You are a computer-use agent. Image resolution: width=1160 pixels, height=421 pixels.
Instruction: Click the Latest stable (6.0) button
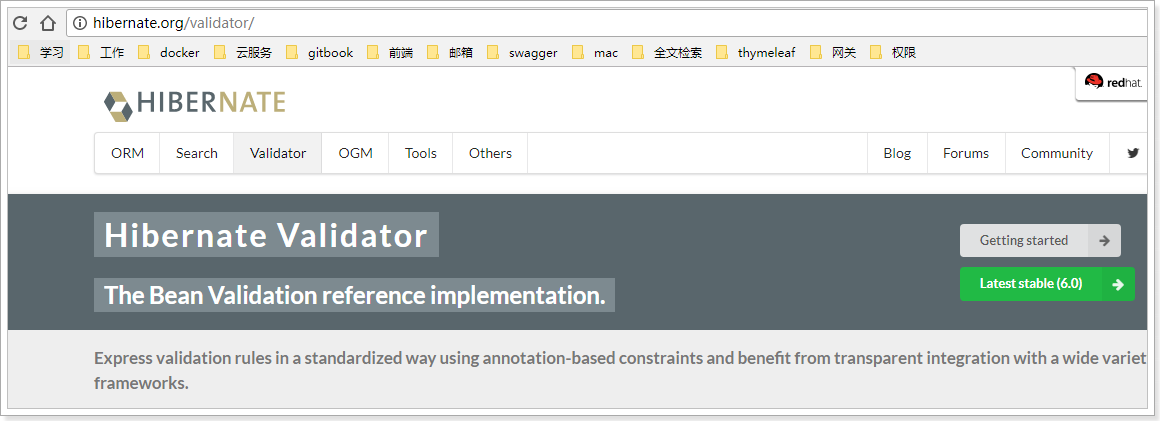tap(1030, 284)
